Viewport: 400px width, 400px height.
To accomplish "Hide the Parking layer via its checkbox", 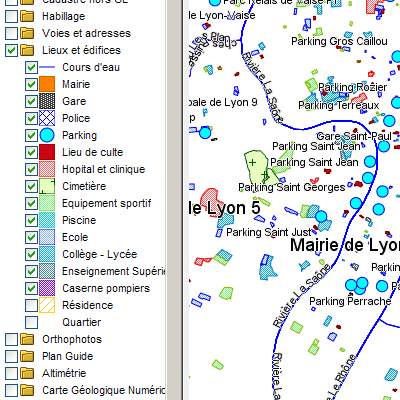I will coord(32,135).
